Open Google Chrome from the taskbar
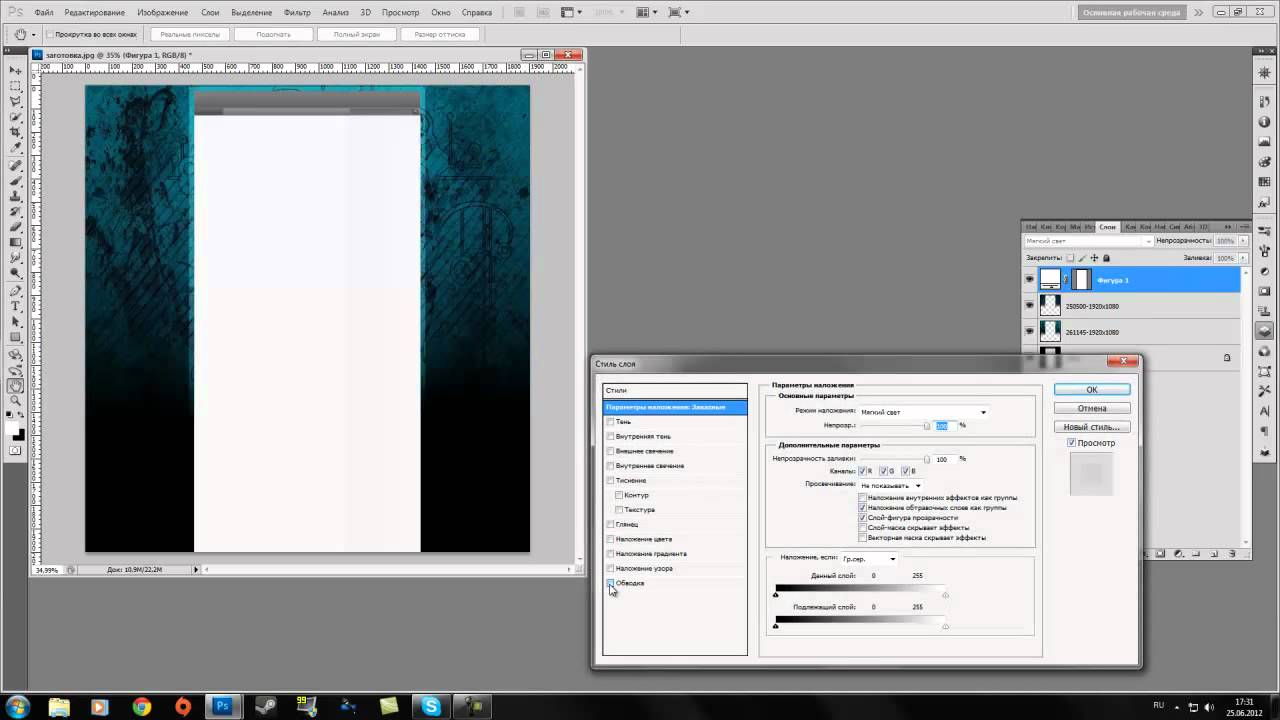 pos(141,706)
